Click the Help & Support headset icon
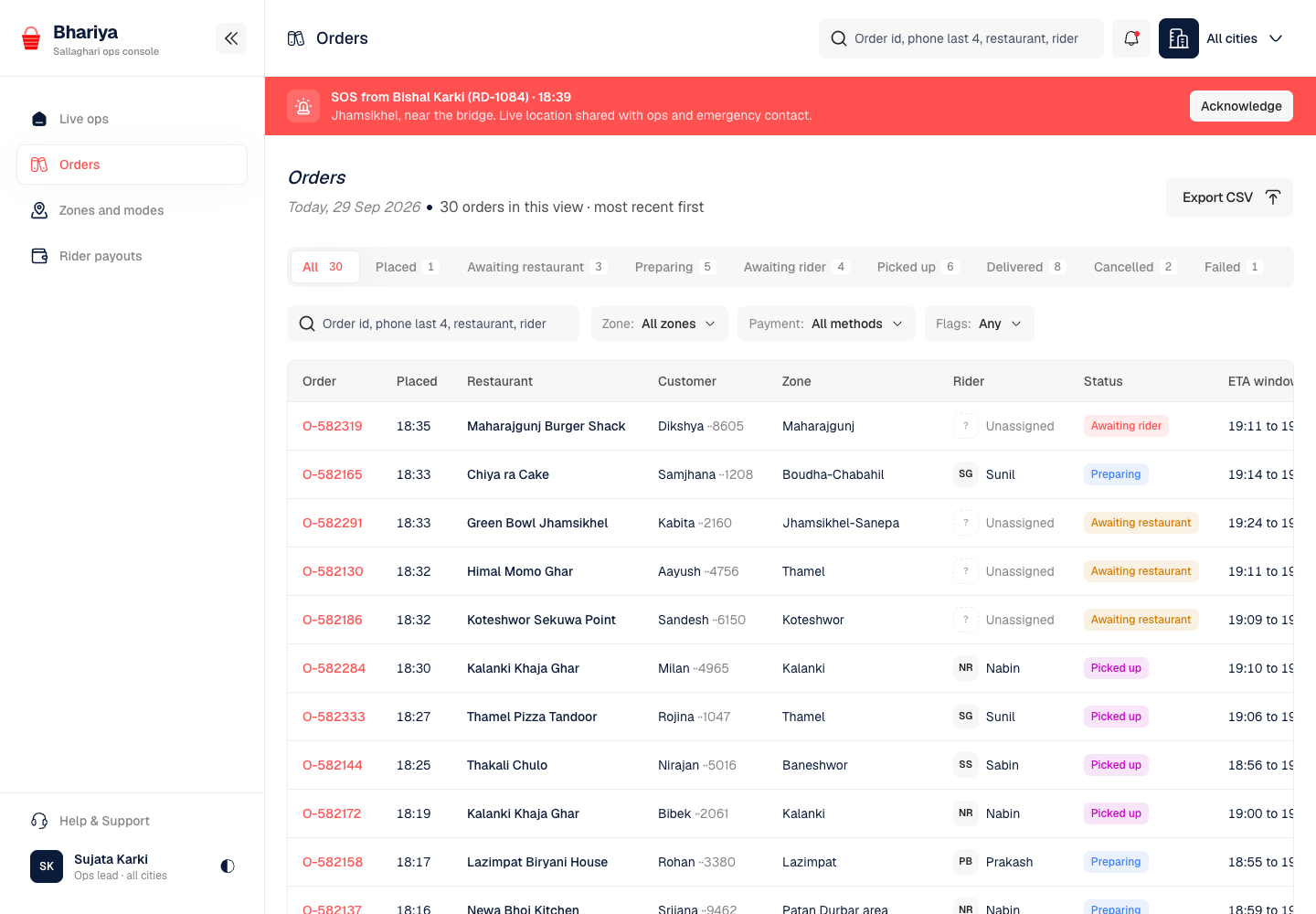The width and height of the screenshot is (1316, 914). tap(39, 821)
